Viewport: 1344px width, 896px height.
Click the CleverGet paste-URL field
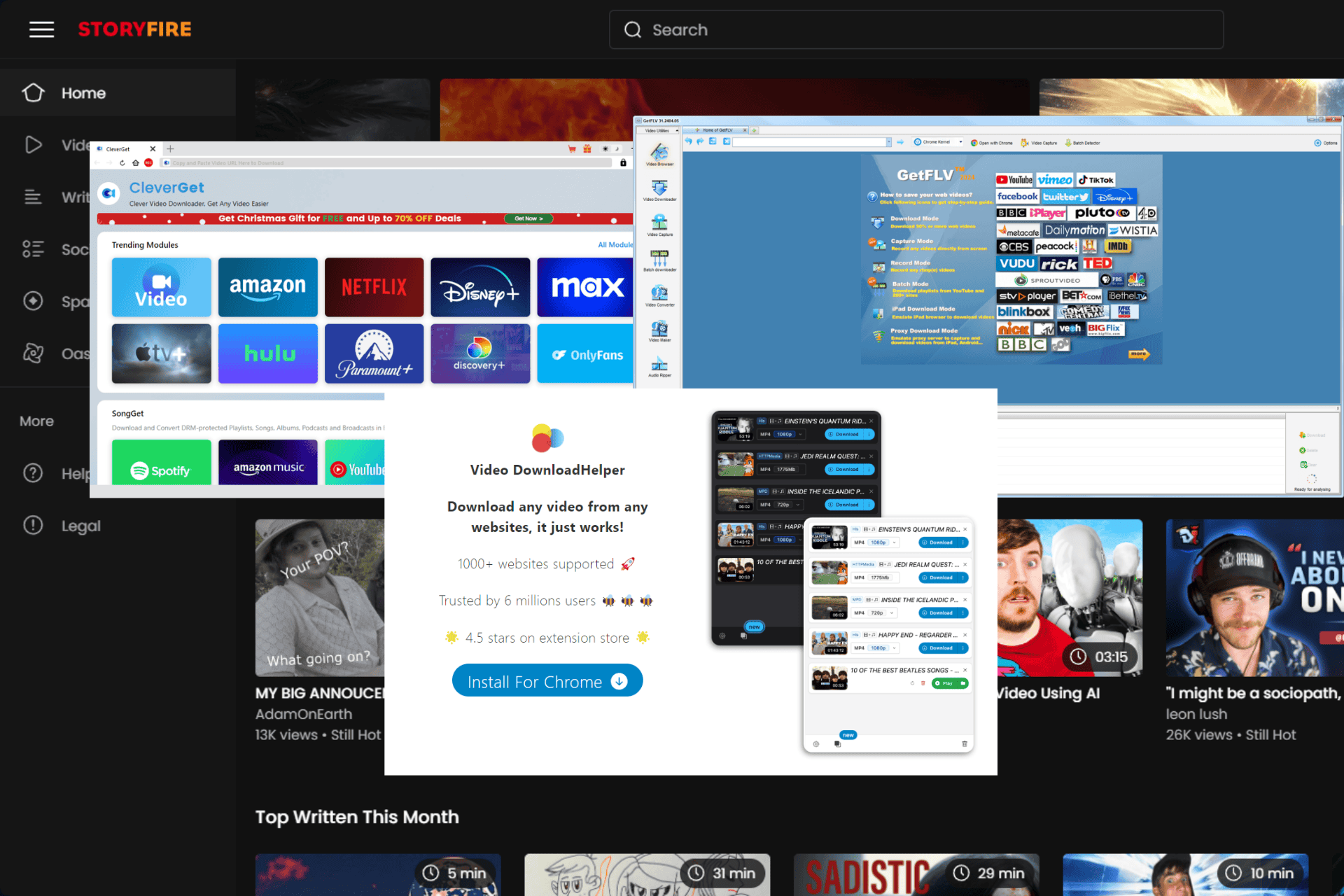coord(386,163)
